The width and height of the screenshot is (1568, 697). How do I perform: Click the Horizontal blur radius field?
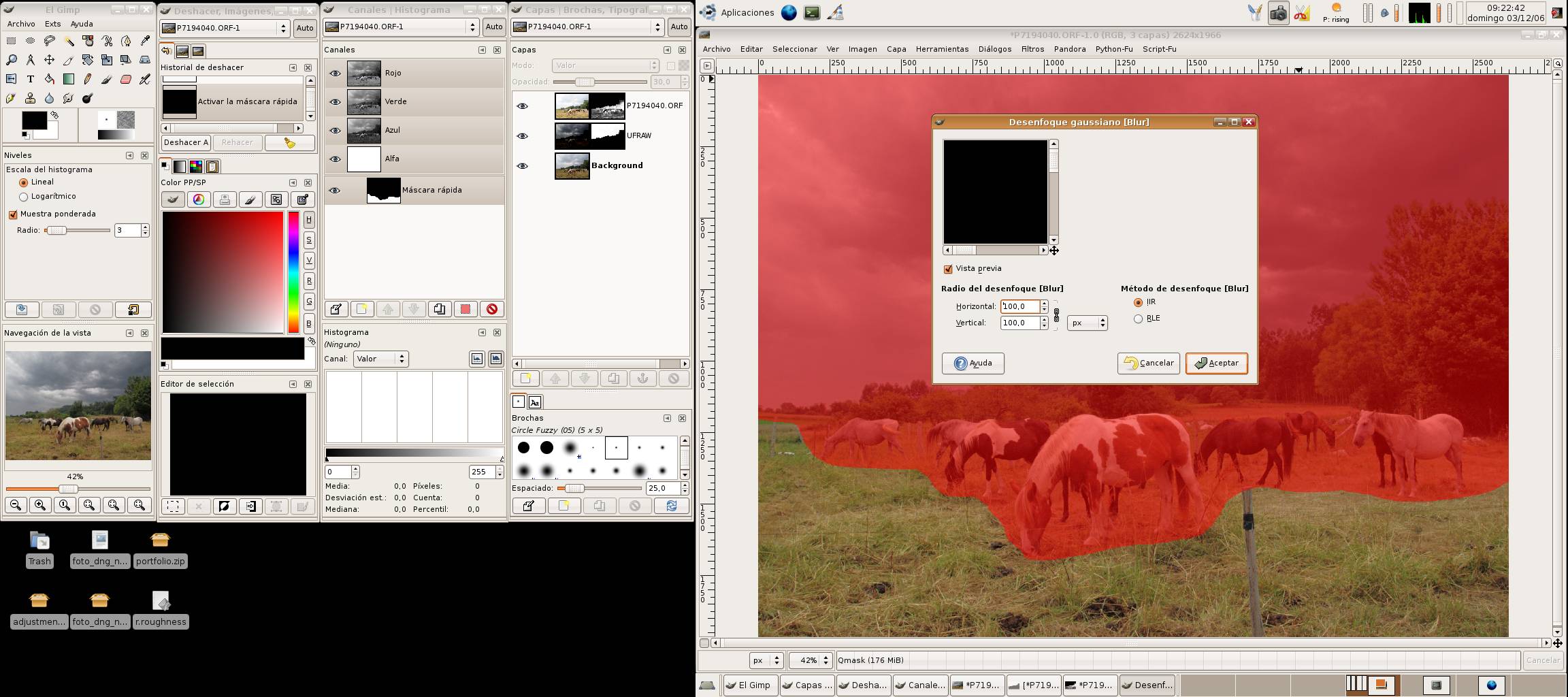(1019, 306)
